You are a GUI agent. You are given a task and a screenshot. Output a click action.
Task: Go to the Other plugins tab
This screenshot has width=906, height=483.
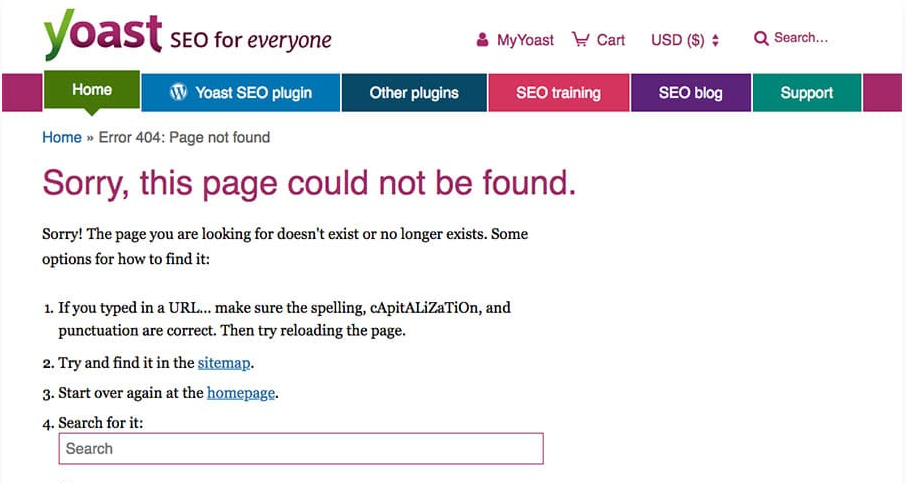414,93
